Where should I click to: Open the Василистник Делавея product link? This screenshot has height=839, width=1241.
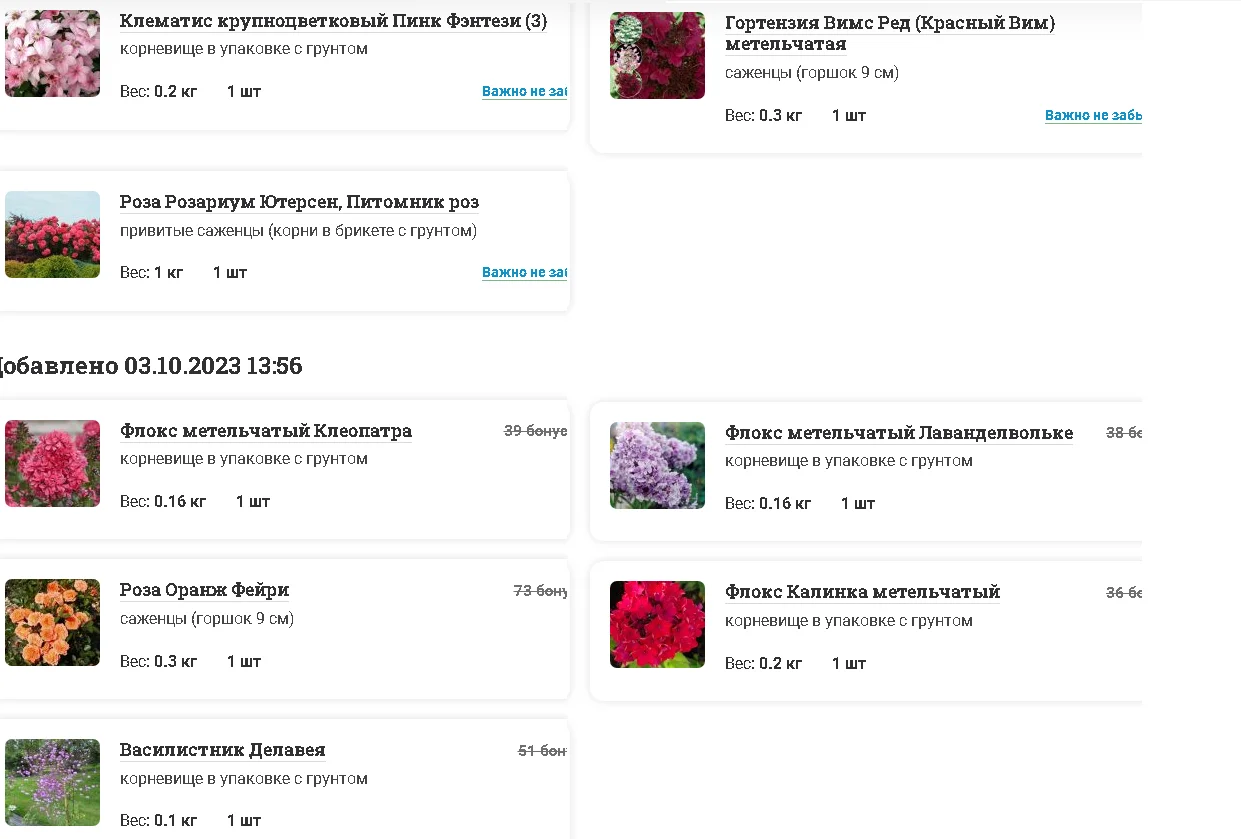pyautogui.click(x=222, y=750)
